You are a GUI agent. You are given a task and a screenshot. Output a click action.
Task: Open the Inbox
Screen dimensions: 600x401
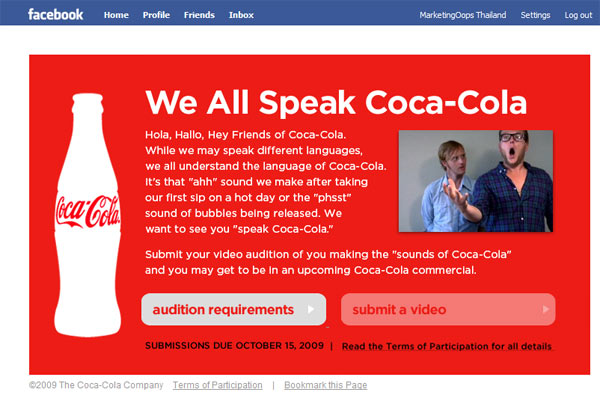pos(241,15)
